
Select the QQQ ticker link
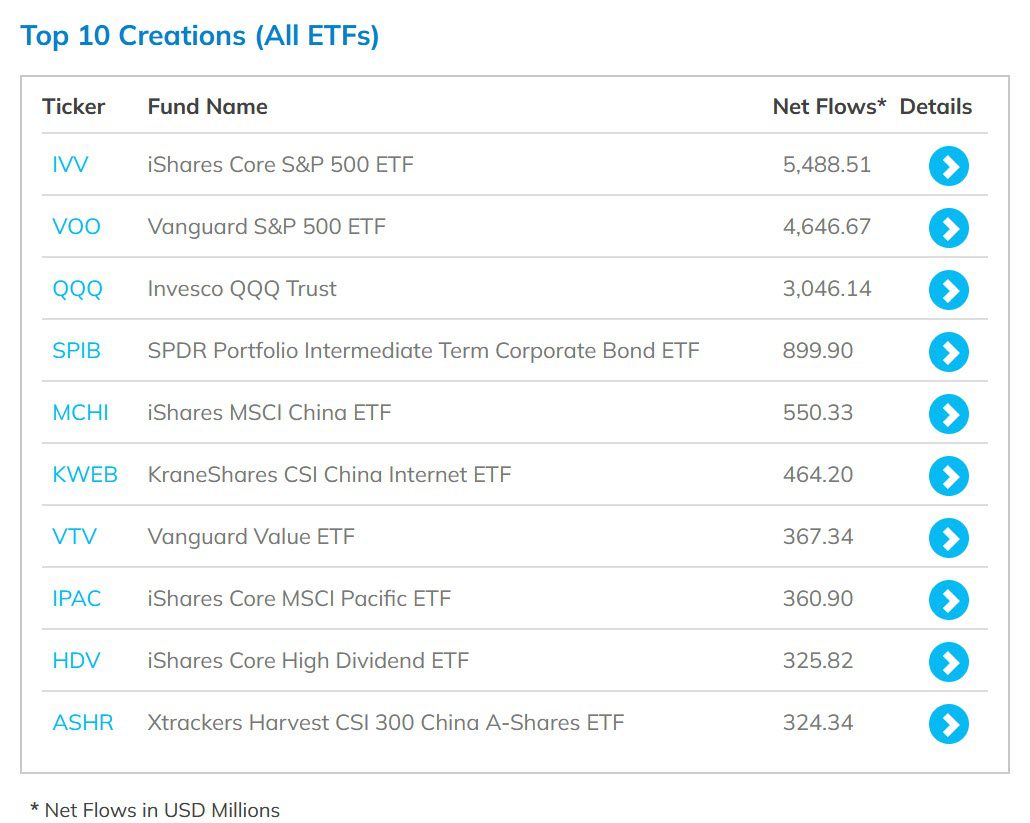point(77,289)
